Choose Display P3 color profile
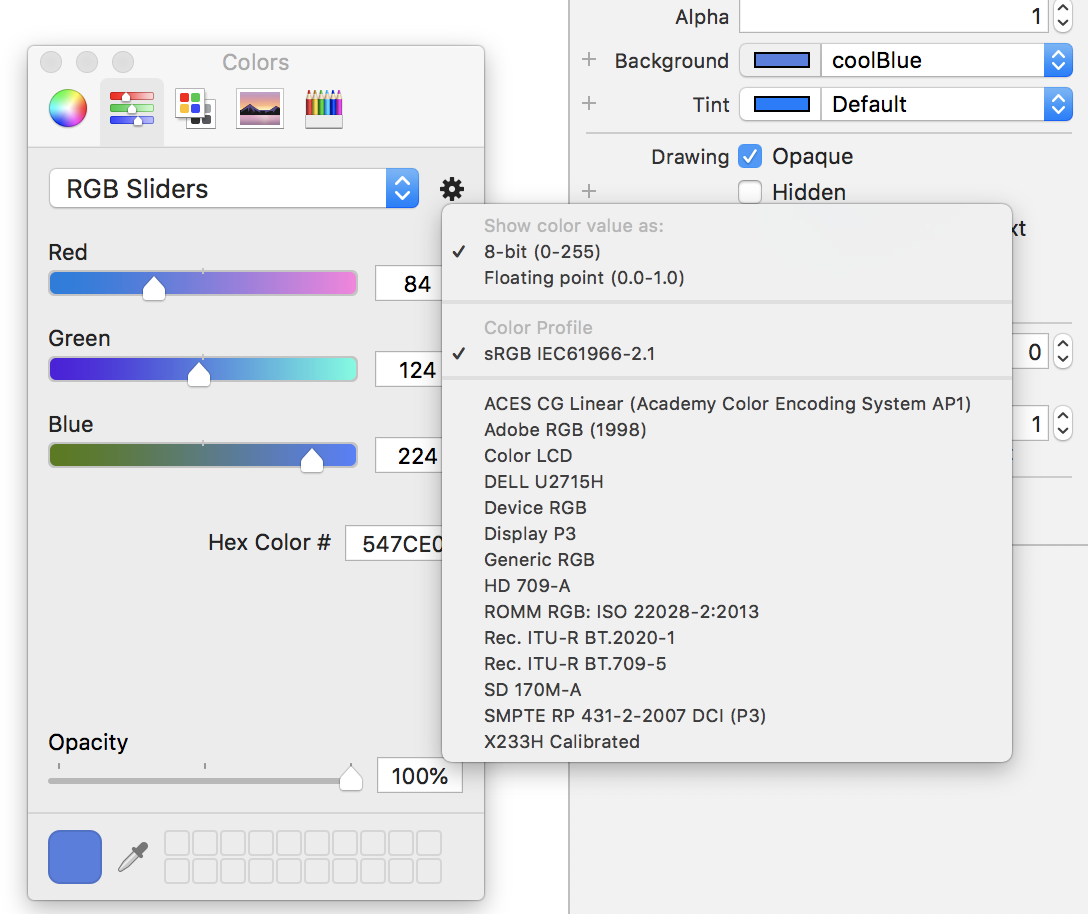This screenshot has width=1088, height=914. coord(534,533)
